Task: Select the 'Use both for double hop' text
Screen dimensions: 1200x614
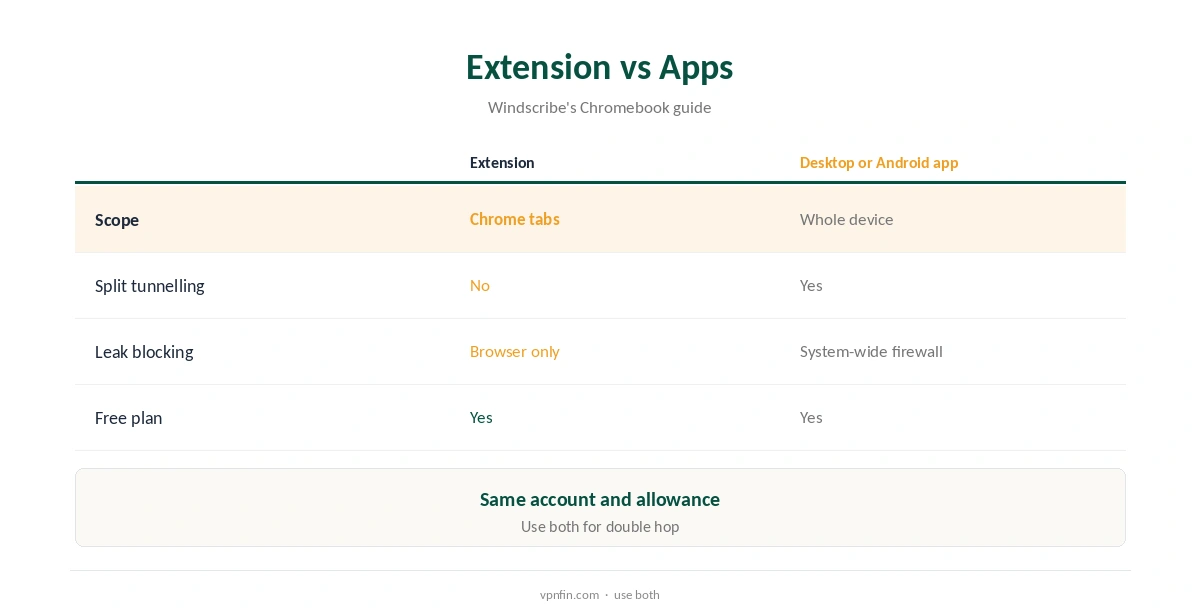Action: tap(600, 526)
